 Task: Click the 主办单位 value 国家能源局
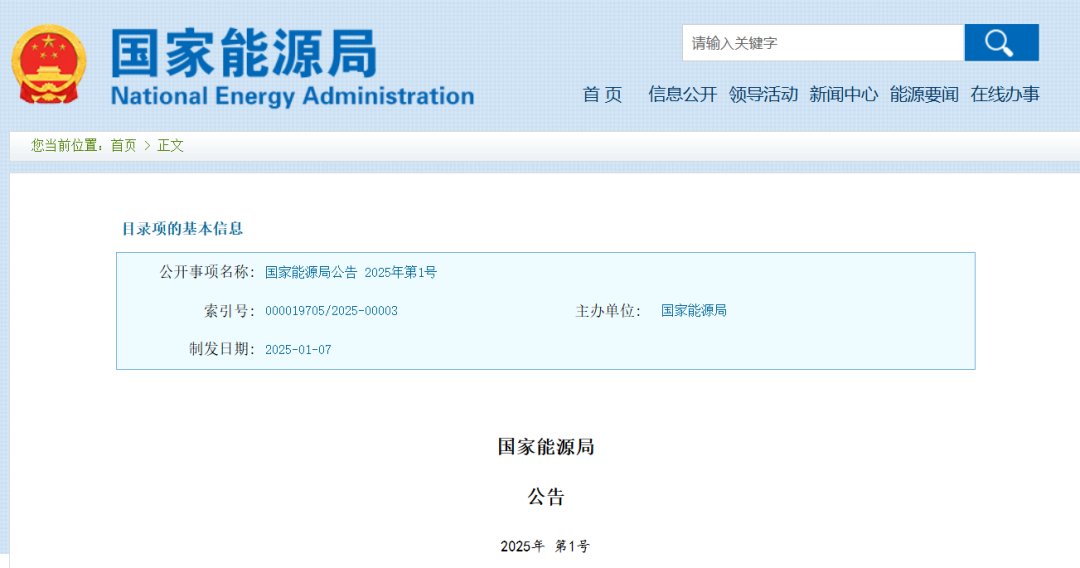[693, 311]
